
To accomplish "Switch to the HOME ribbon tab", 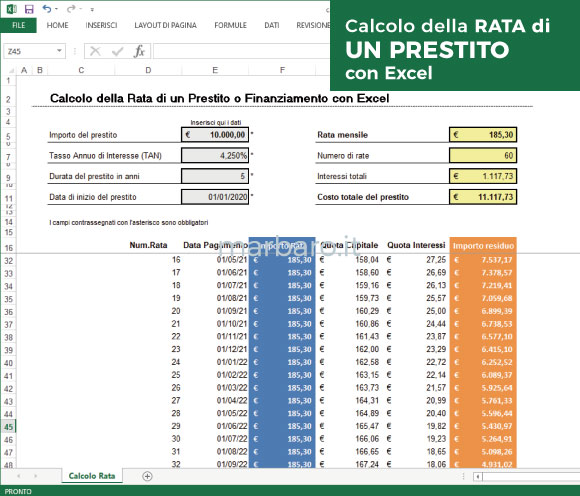I will pos(57,25).
